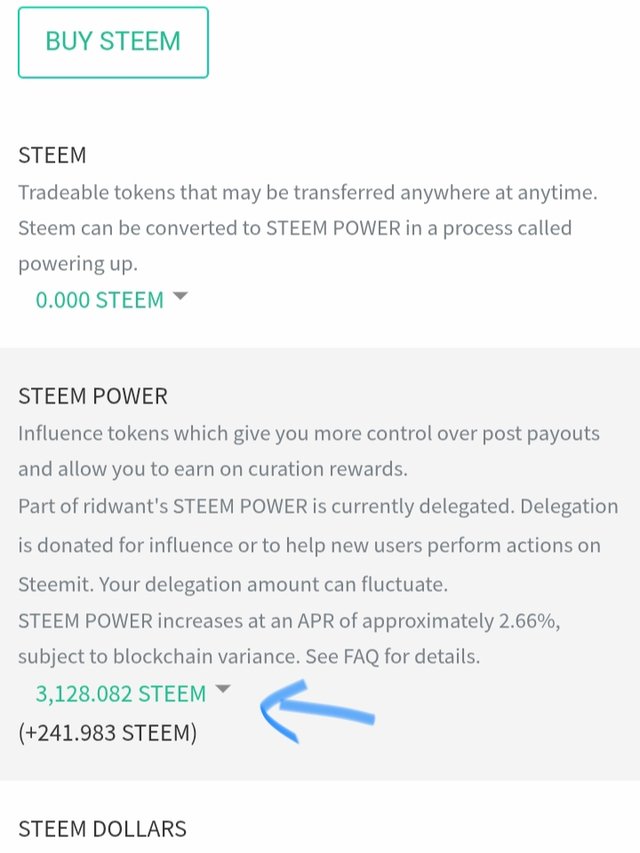Click the caret beside 0.000 STEEM

click(180, 297)
